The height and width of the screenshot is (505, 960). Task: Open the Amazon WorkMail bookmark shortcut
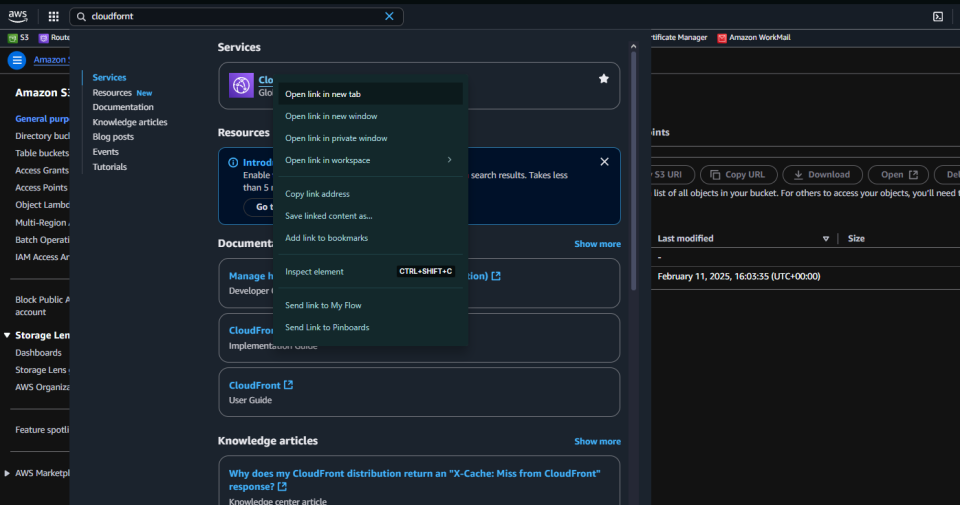754,38
